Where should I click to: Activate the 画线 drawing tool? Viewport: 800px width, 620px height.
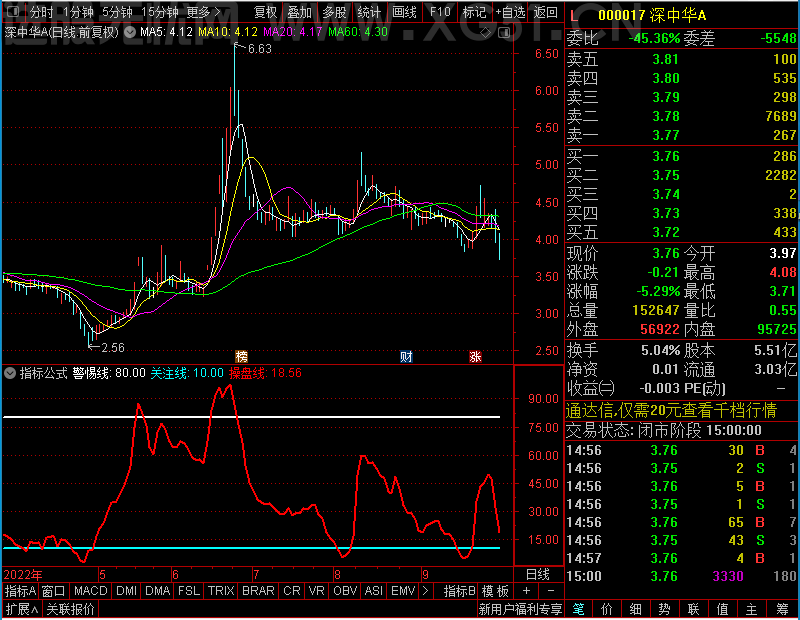pos(404,12)
